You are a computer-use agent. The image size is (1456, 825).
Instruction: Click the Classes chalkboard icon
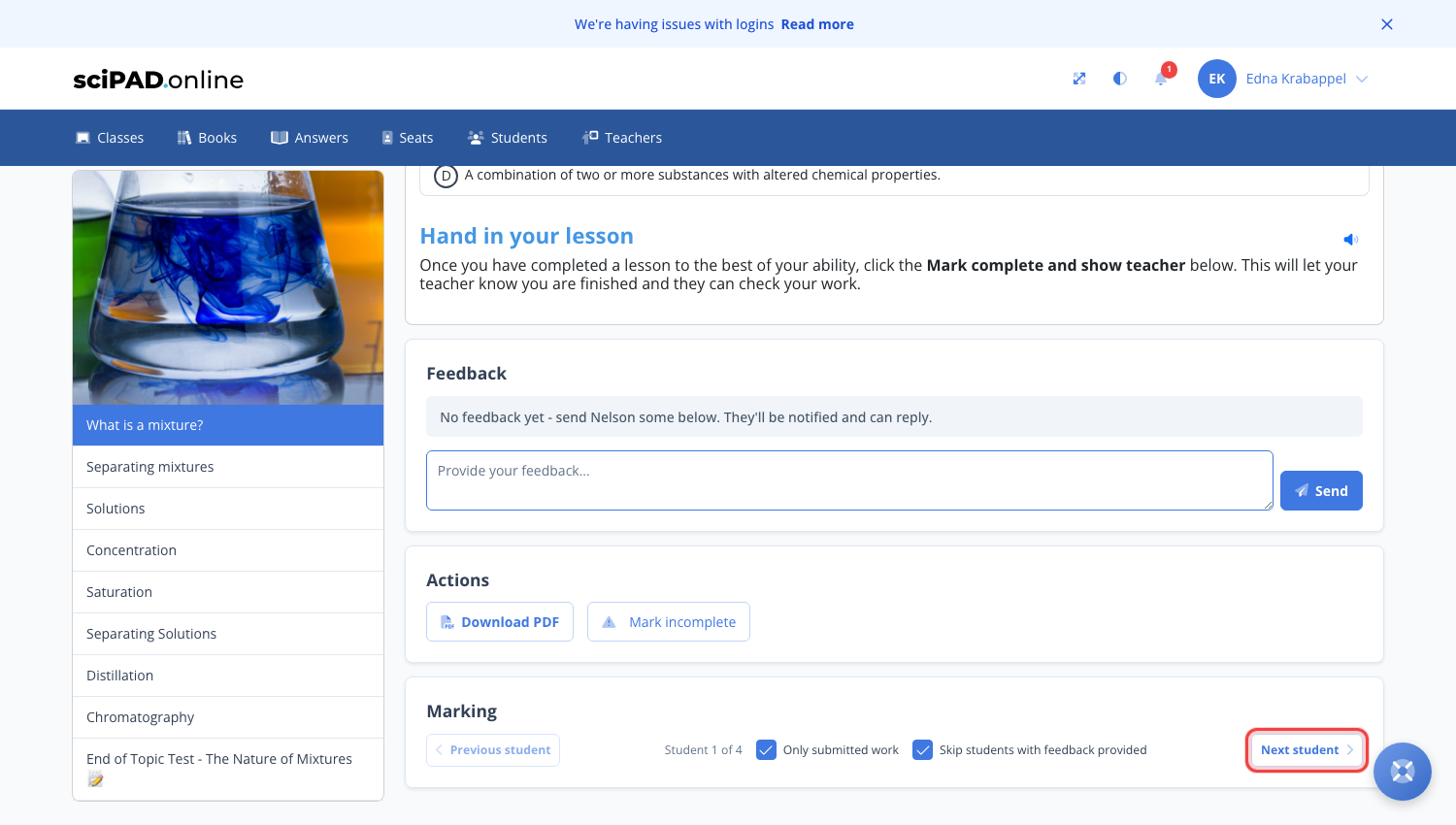click(x=83, y=138)
